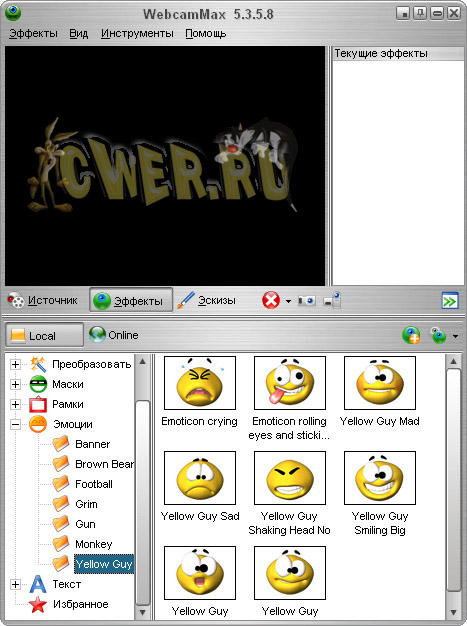Expand the Преобразовать tree node

15,364
